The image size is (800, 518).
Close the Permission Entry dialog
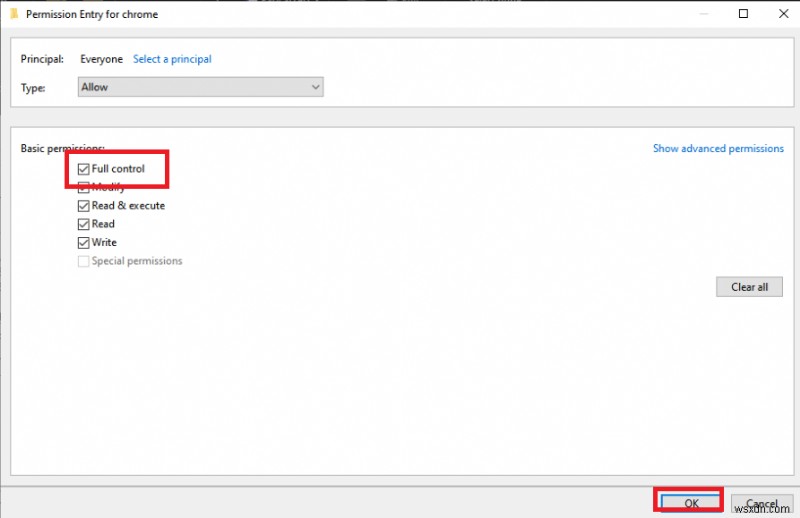[784, 14]
